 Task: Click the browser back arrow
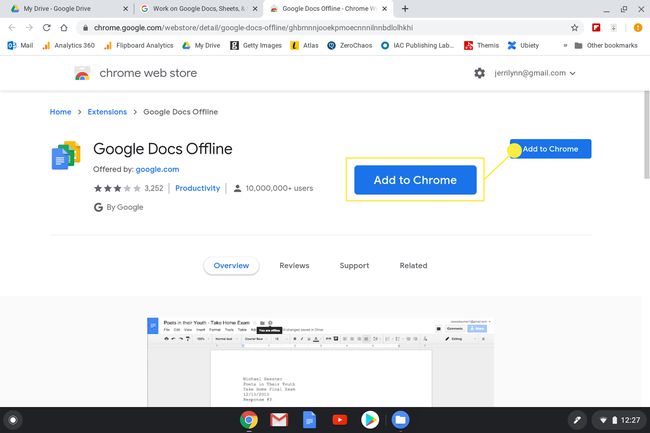(12, 28)
